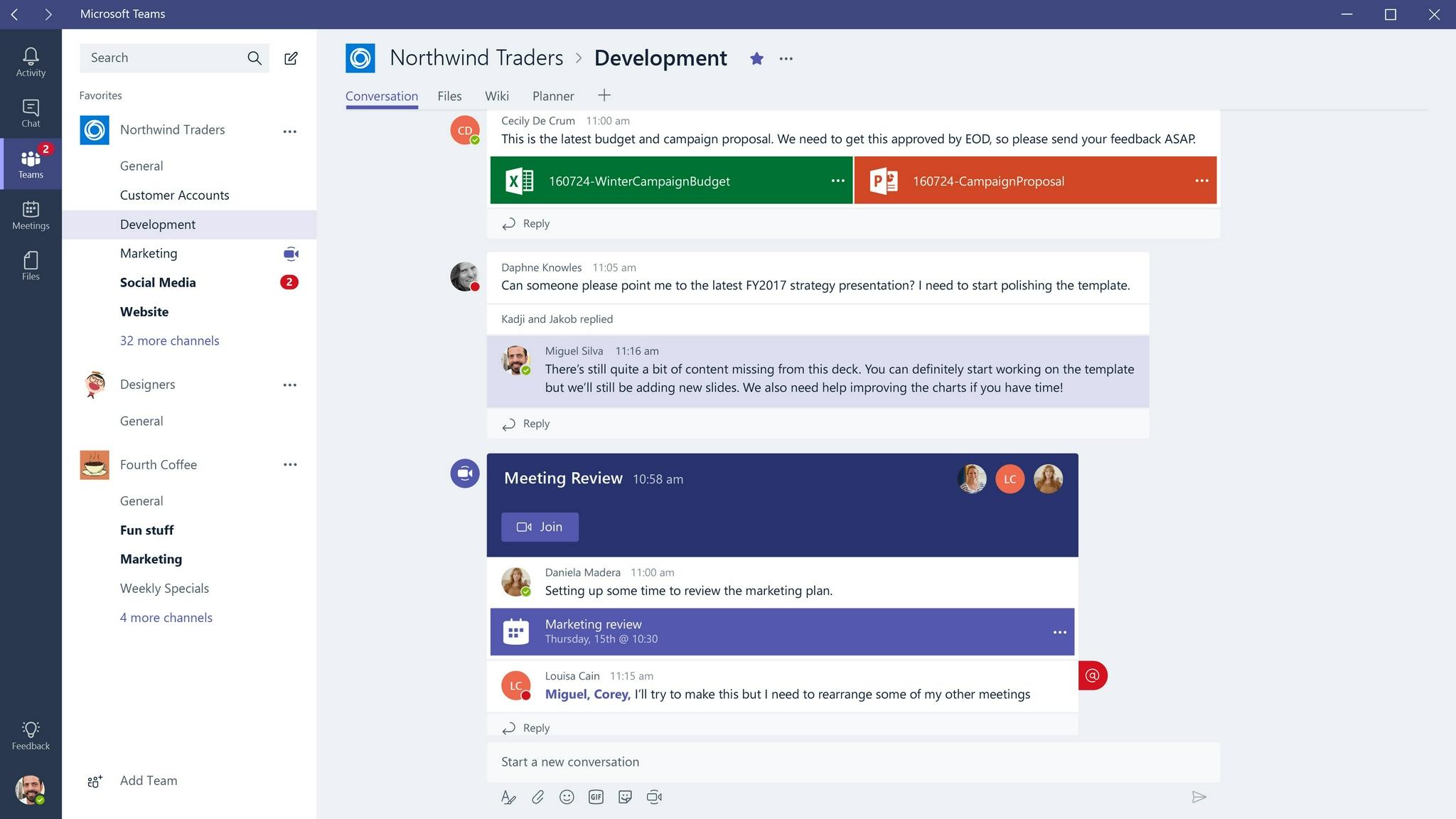Expand Northwind Traders more options menu
The width and height of the screenshot is (1456, 819).
click(290, 130)
